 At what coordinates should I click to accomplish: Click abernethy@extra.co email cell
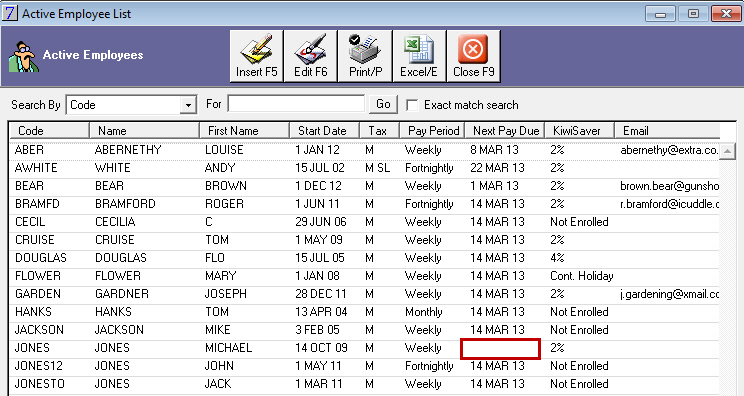point(670,150)
